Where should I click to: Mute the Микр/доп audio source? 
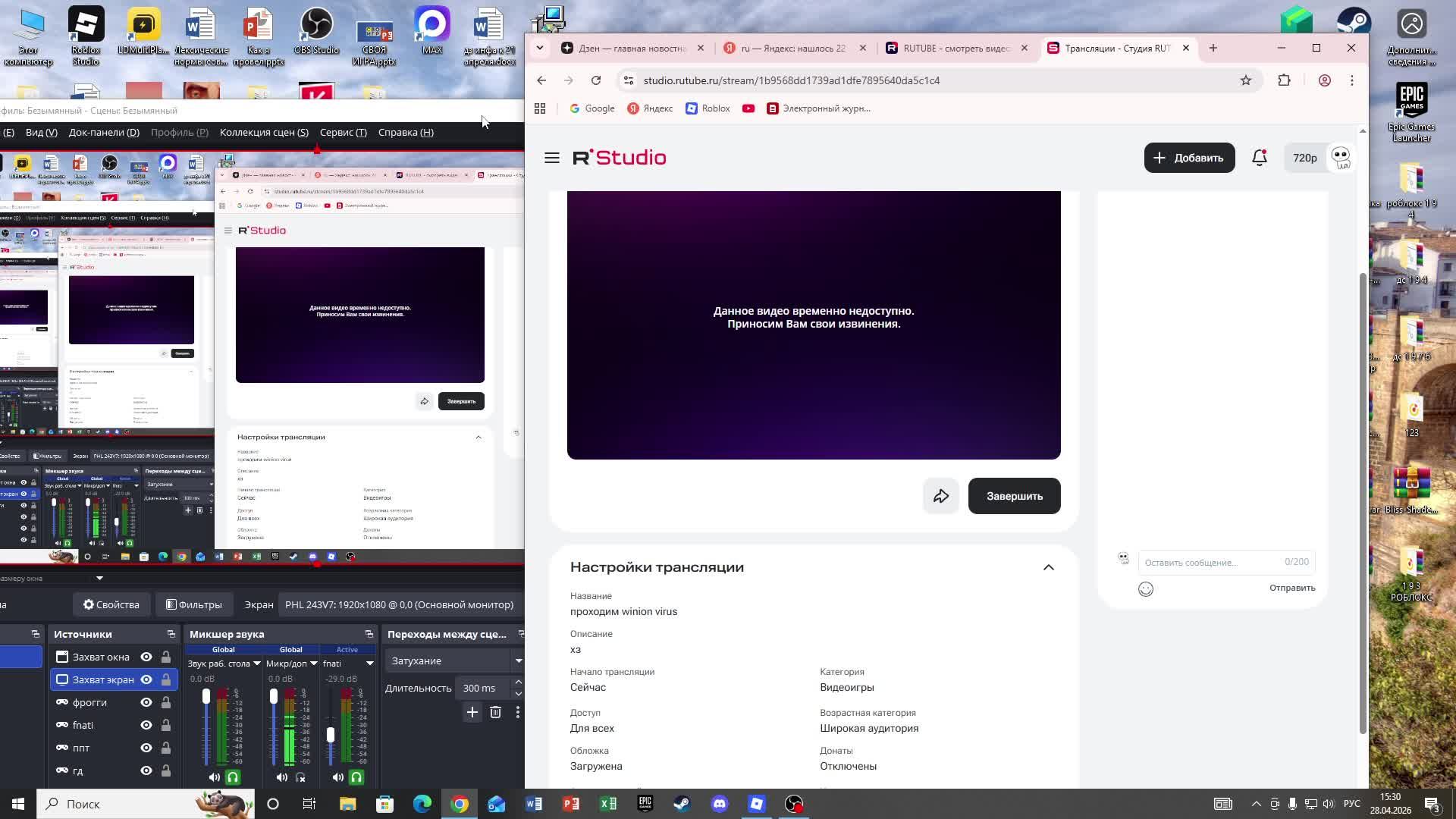pyautogui.click(x=281, y=777)
